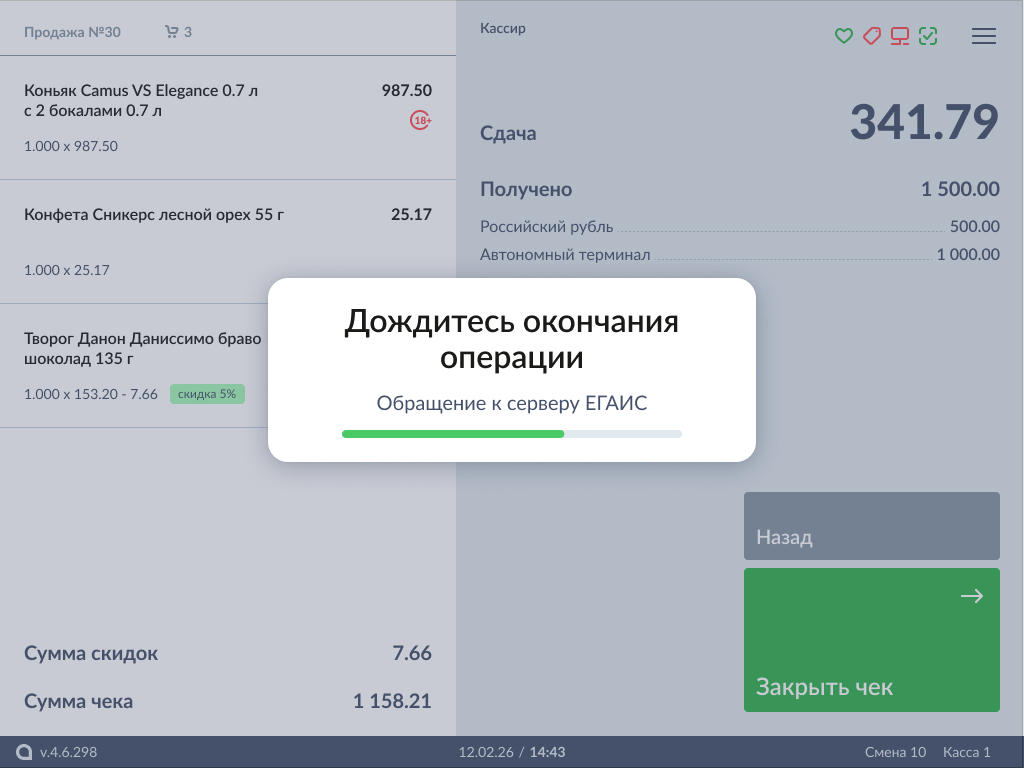The image size is (1024, 768).
Task: Click the Касса 1 register indicator
Action: click(x=967, y=752)
